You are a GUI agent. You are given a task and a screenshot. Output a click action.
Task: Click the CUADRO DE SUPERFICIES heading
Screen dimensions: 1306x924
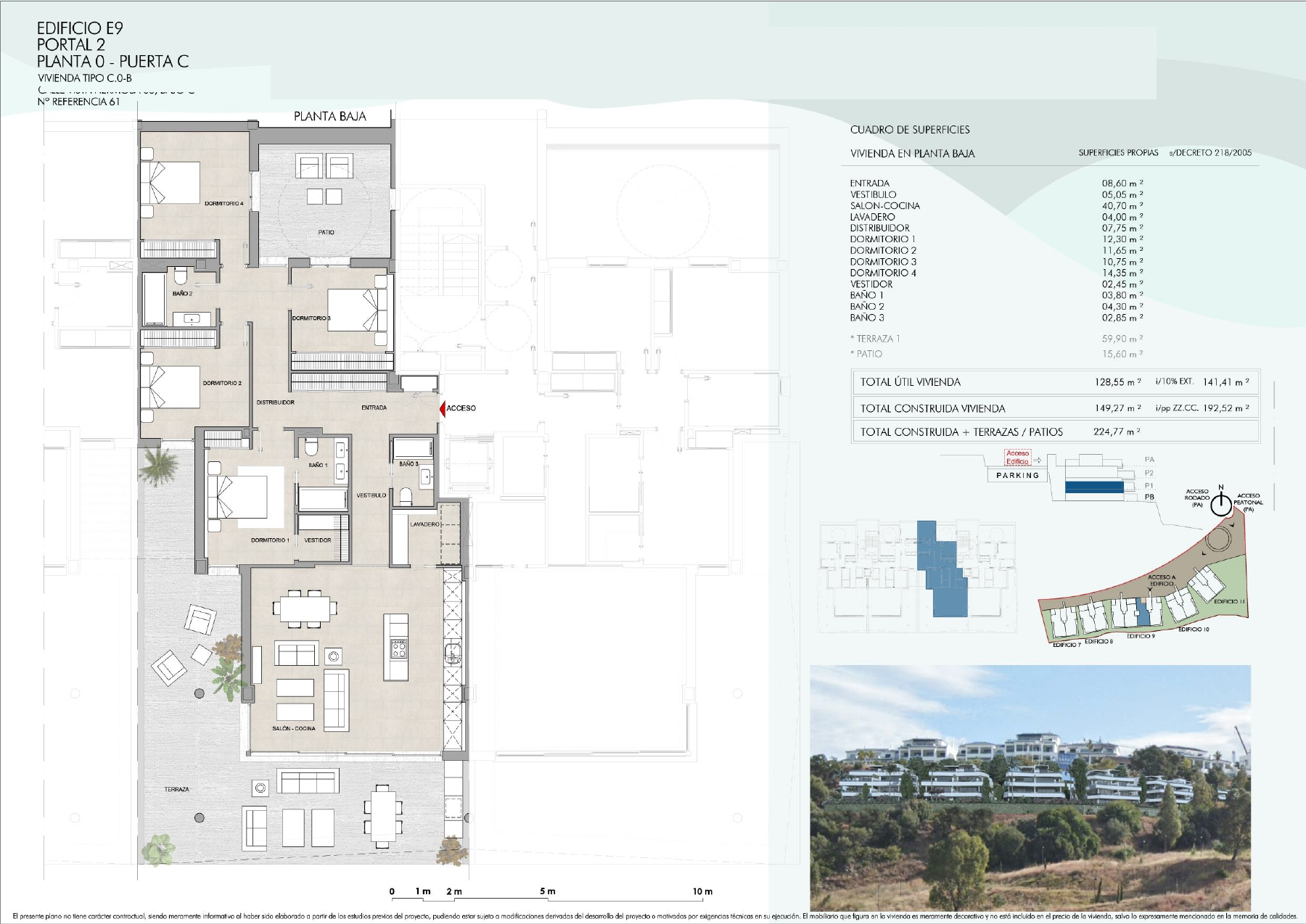[910, 130]
